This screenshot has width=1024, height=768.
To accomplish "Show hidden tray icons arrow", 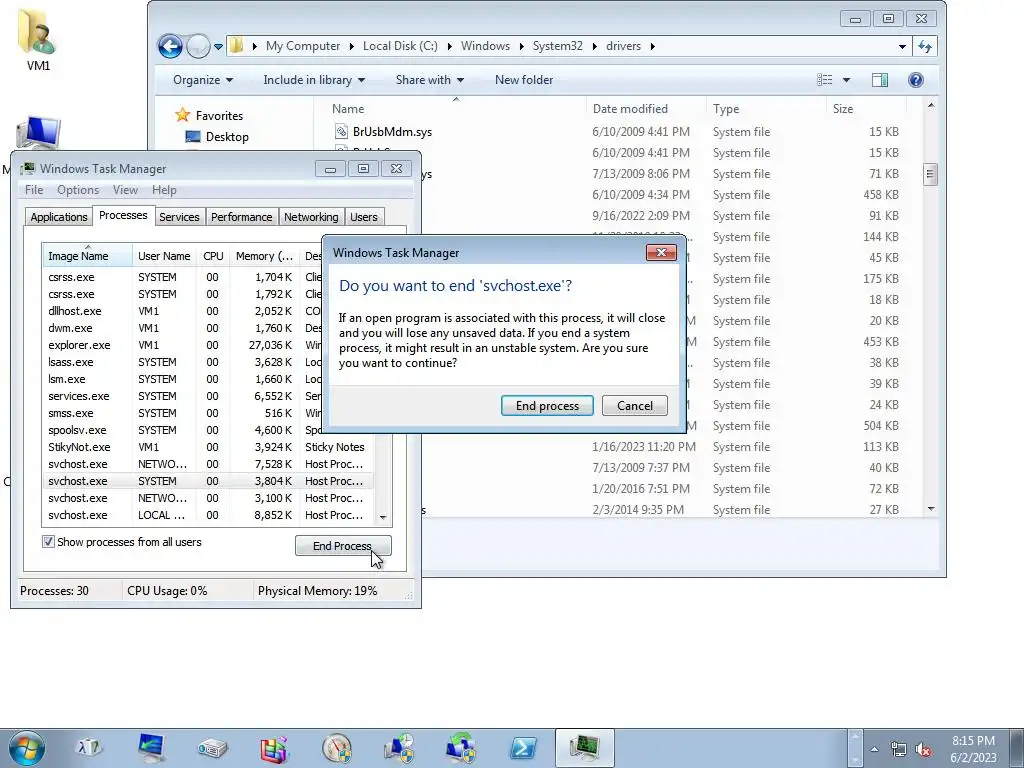I will click(x=874, y=749).
